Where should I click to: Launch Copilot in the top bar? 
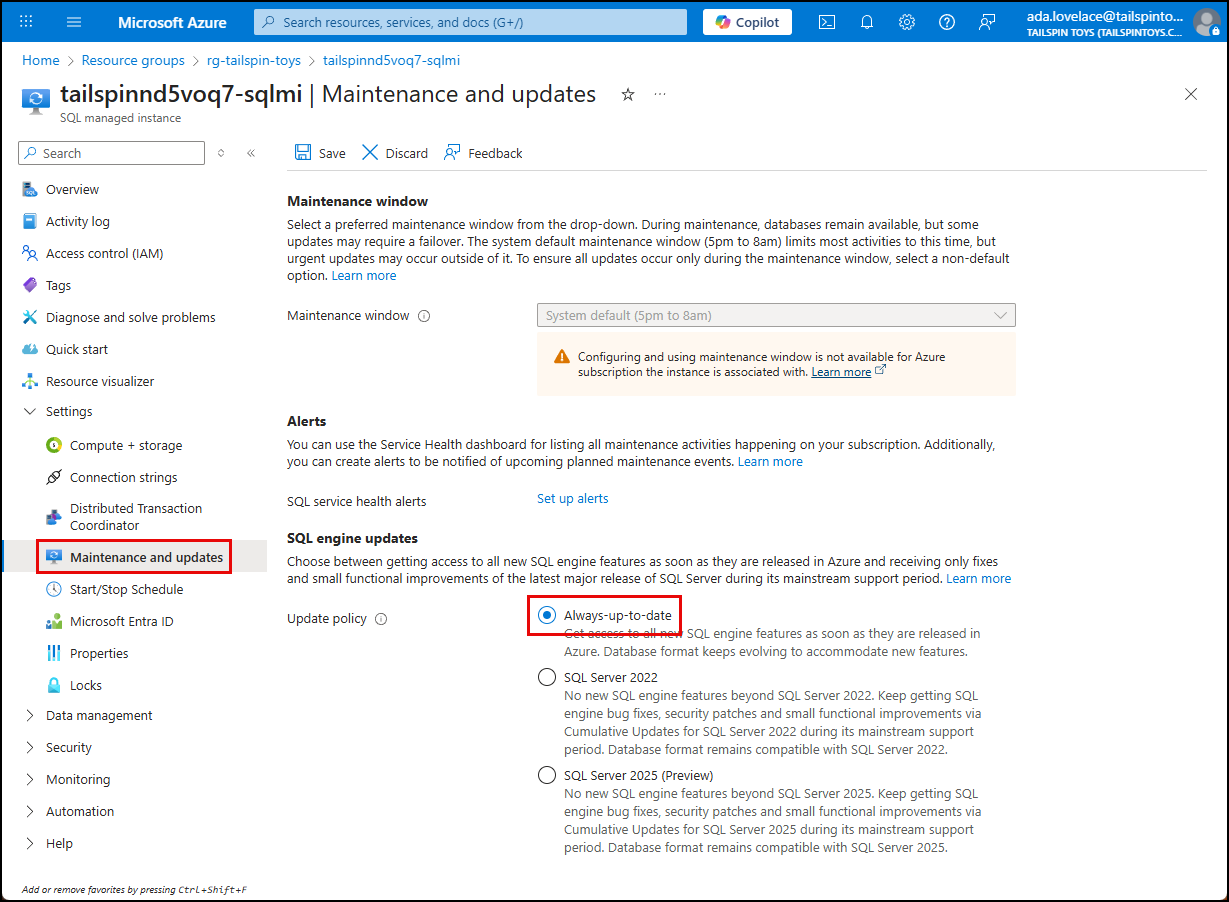[746, 21]
